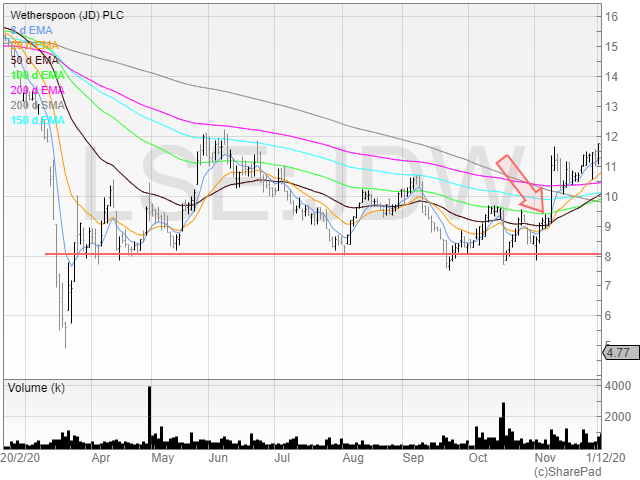Click the (c)SharePad copyright text

pos(567,472)
